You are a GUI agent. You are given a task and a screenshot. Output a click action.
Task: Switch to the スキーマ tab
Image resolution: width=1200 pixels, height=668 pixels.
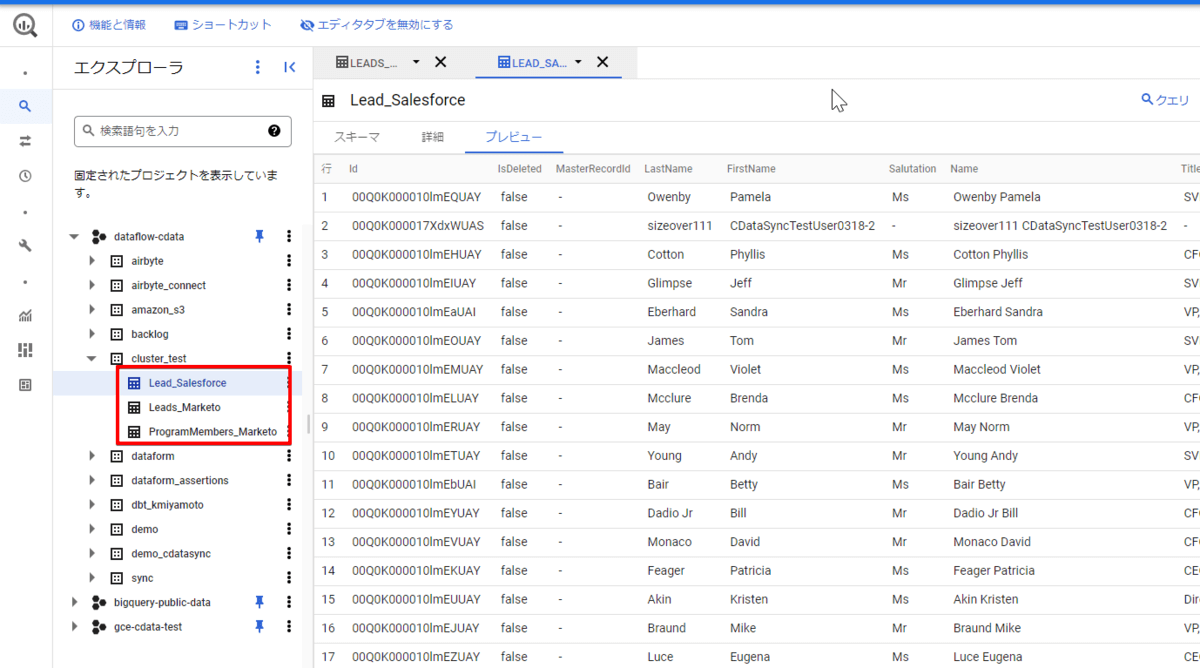[357, 137]
